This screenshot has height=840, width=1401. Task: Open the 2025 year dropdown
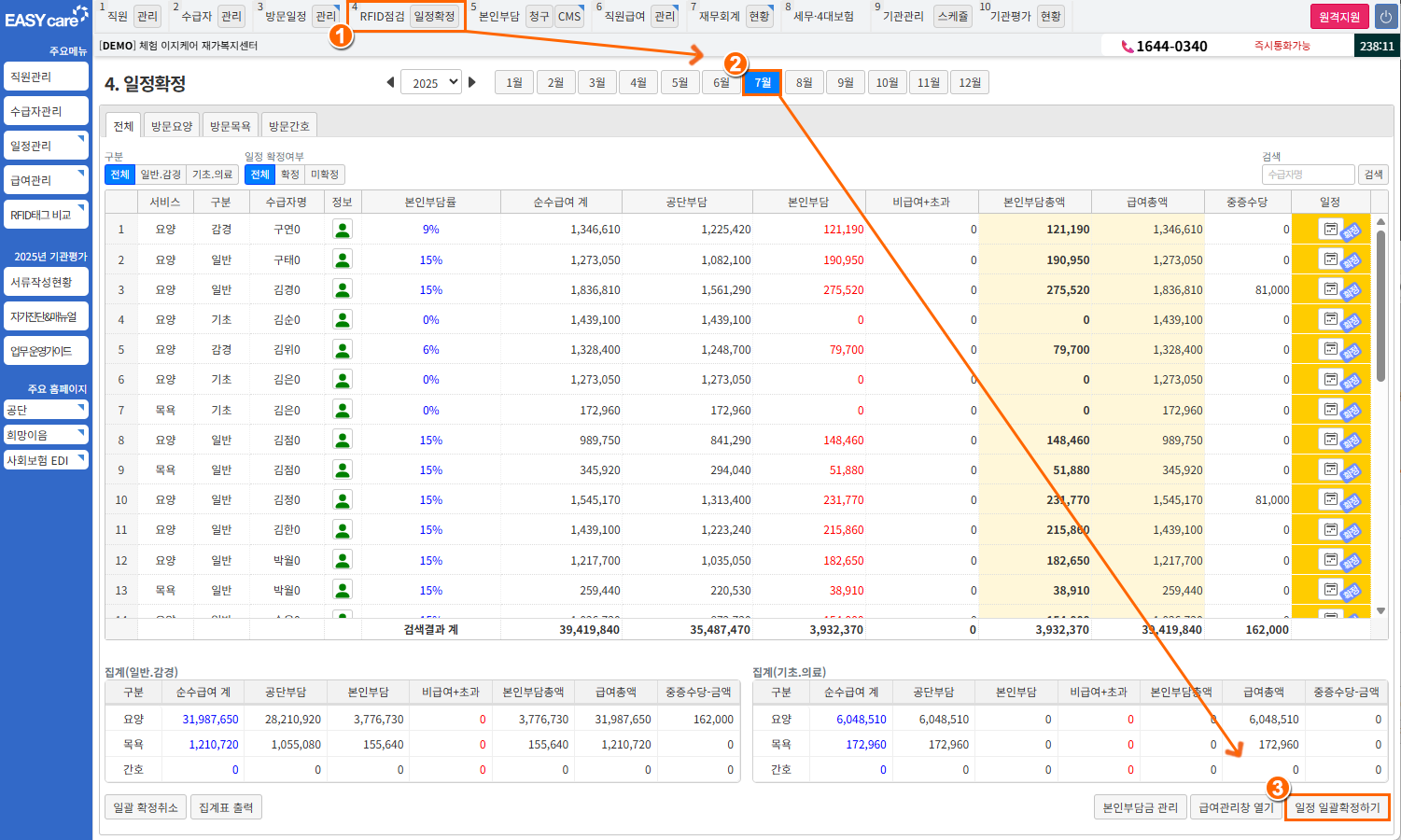[x=431, y=82]
